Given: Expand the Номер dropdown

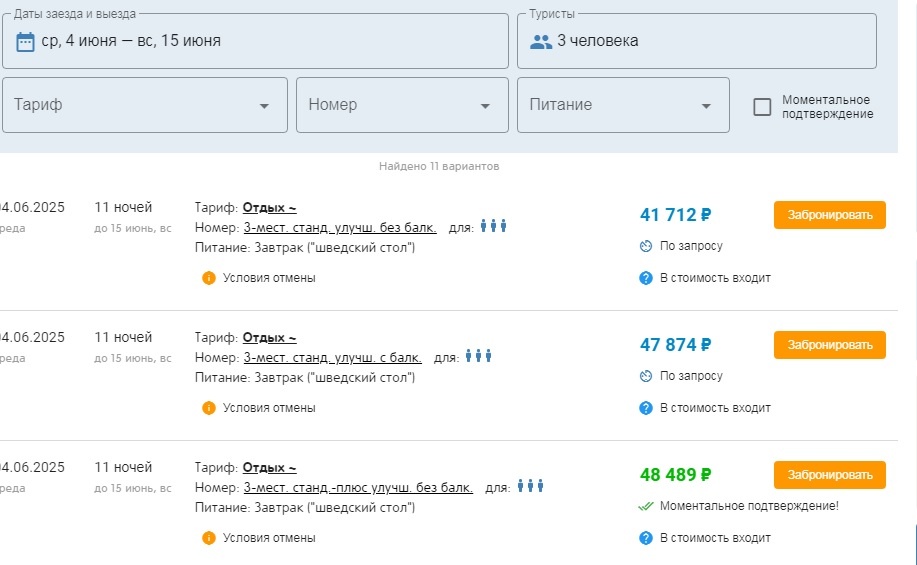Looking at the screenshot, I should point(402,105).
